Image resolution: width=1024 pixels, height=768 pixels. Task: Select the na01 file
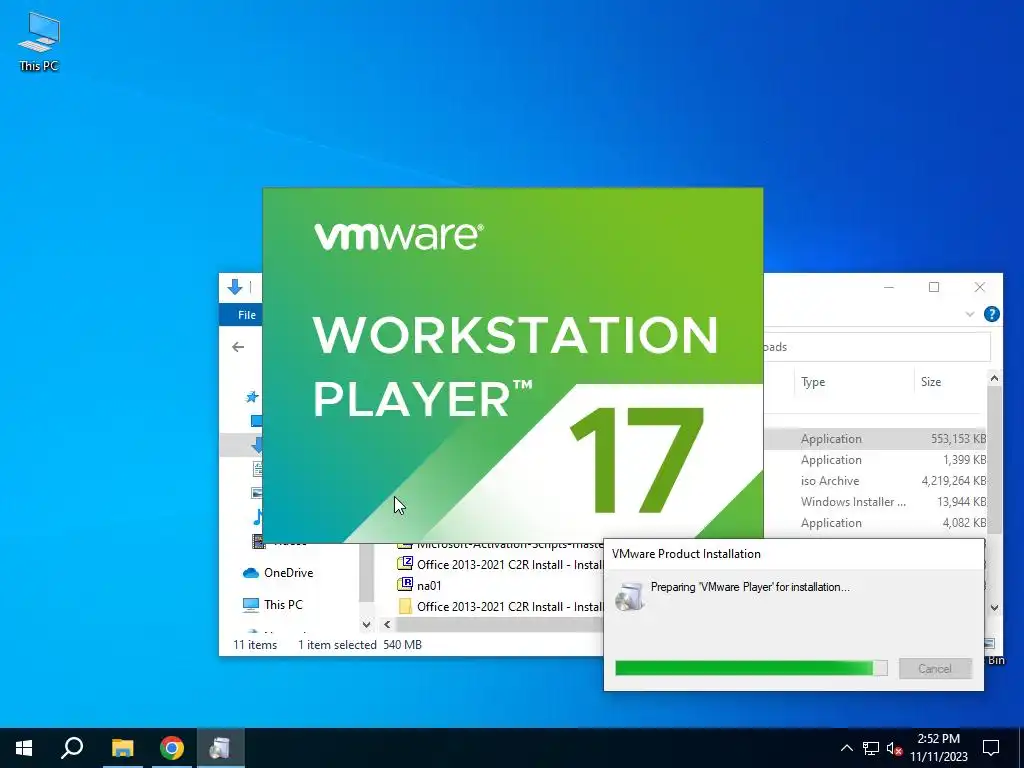428,586
